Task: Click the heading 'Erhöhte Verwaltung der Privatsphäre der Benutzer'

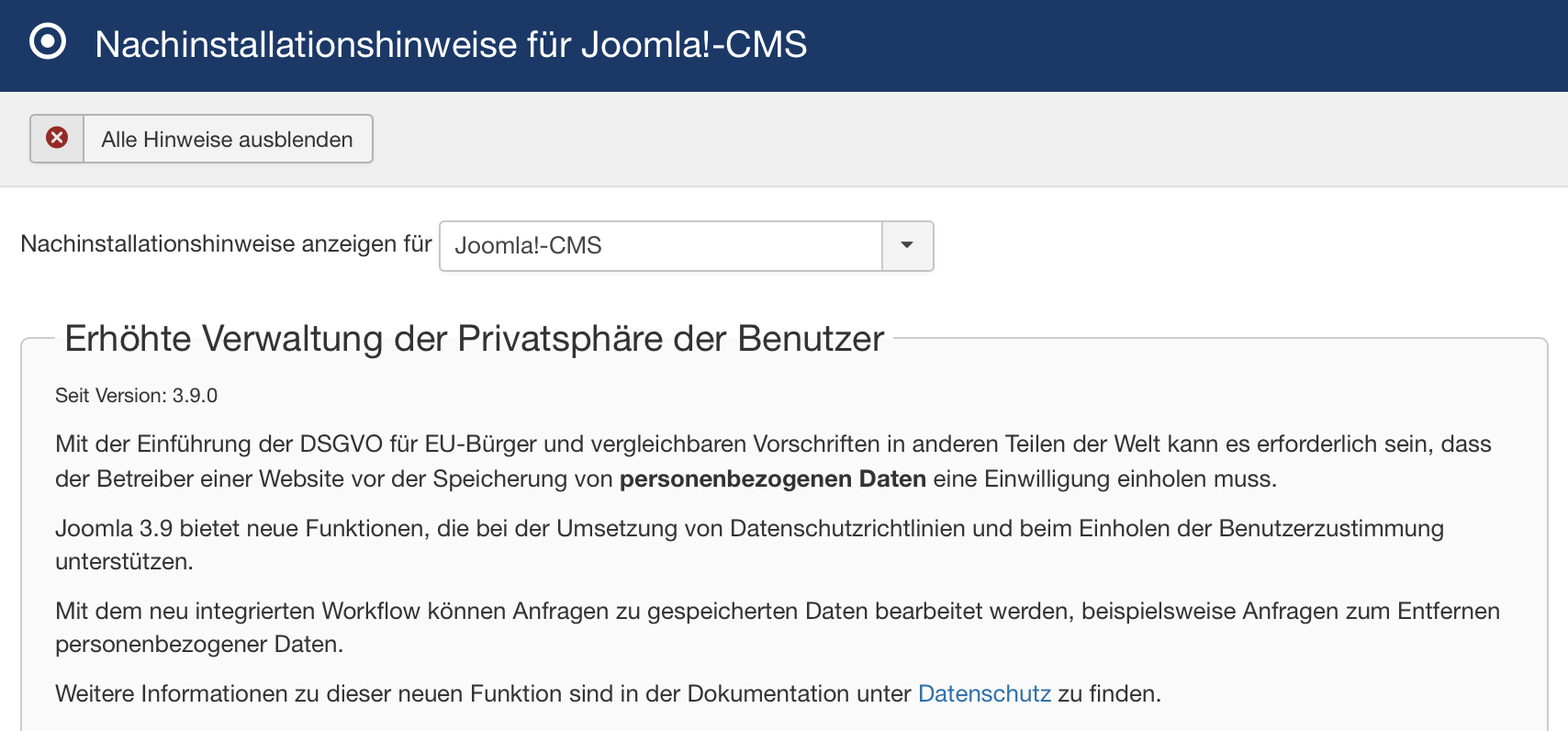Action: 475,339
